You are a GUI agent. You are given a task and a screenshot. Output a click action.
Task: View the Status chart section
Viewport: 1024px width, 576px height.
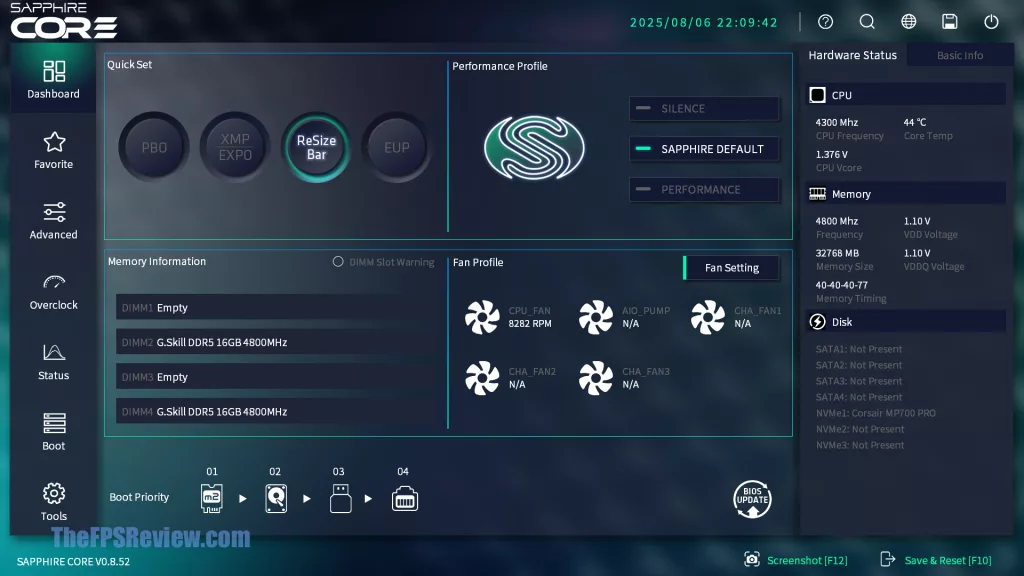click(x=54, y=362)
